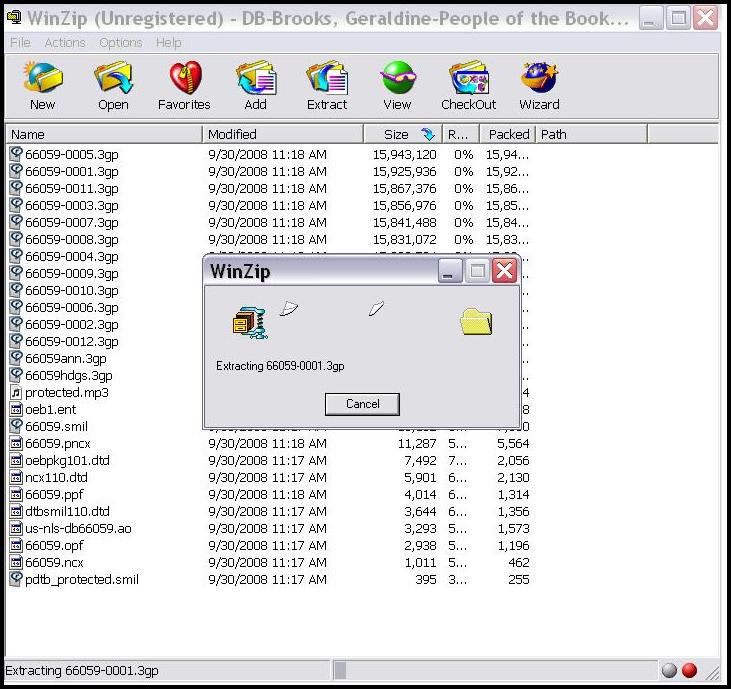This screenshot has height=689, width=731.
Task: Select file name 66059.opf
Action: coord(54,545)
